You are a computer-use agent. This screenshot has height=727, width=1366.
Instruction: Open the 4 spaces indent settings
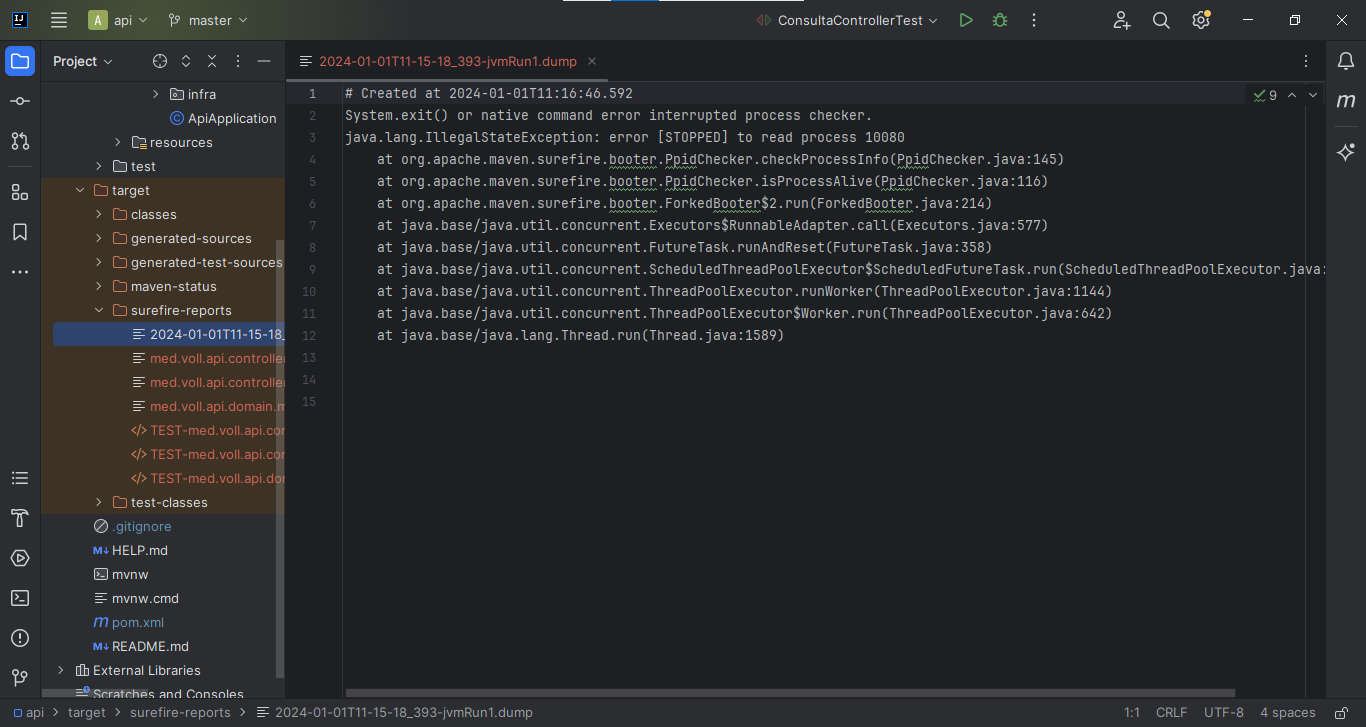click(x=1287, y=713)
